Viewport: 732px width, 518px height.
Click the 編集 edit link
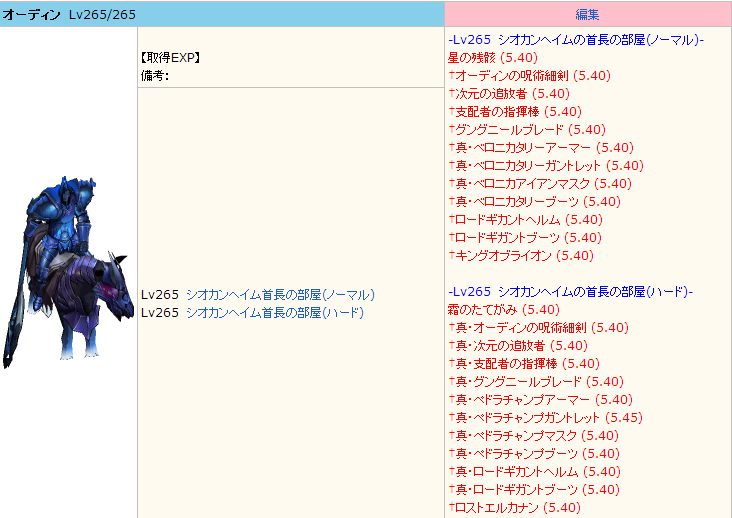point(587,14)
